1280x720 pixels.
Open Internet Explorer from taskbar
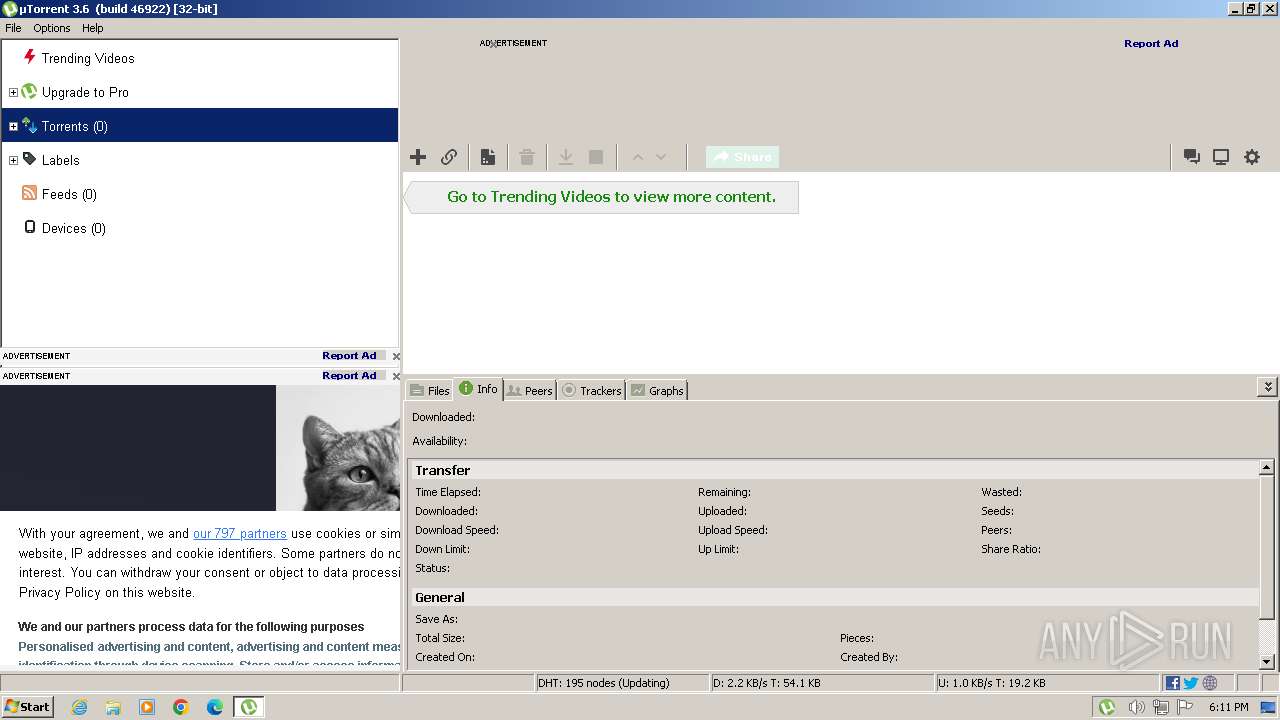pos(79,707)
